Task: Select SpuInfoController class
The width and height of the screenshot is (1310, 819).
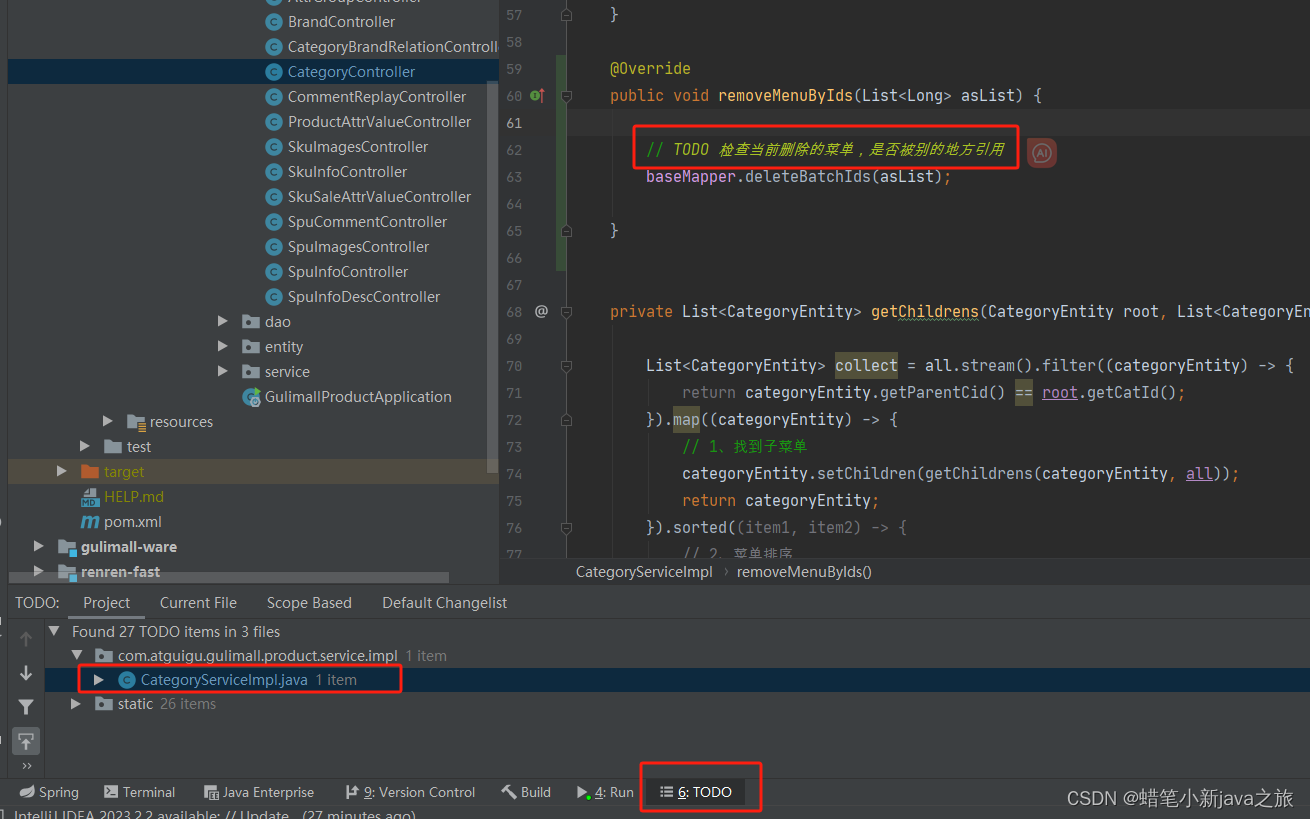Action: (x=348, y=271)
